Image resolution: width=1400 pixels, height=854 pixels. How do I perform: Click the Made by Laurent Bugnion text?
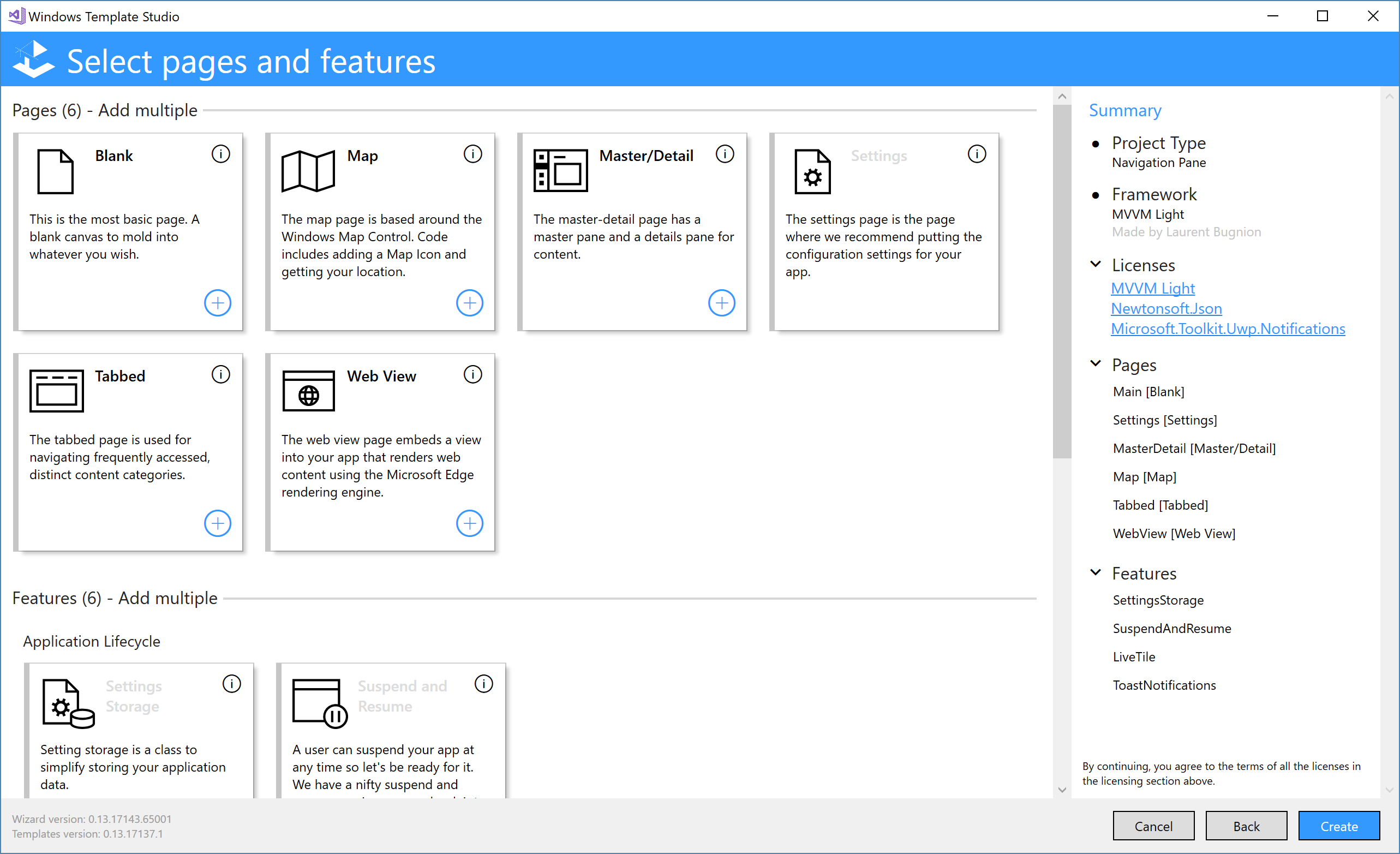[x=1186, y=232]
